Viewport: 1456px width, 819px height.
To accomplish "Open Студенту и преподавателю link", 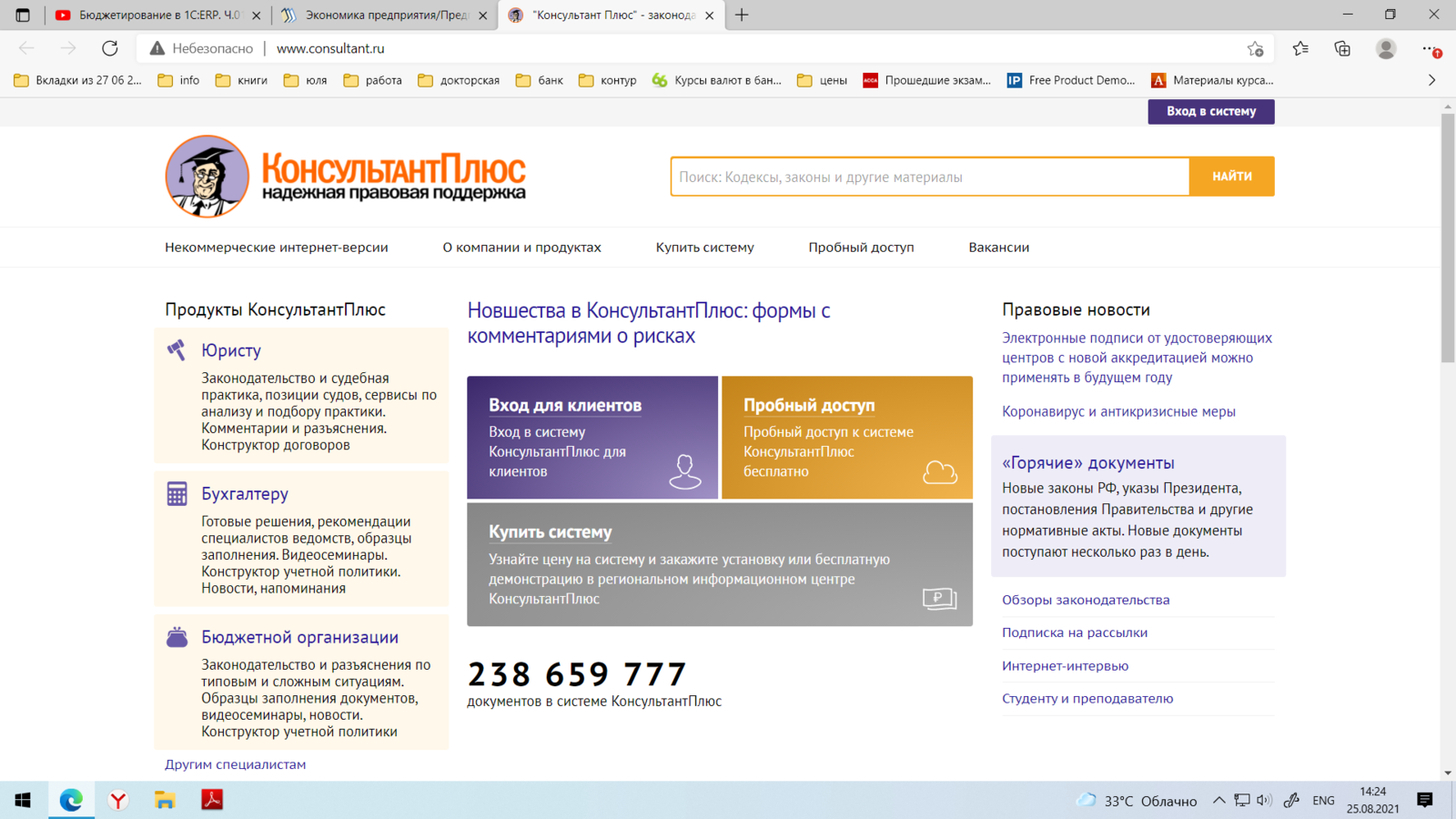I will (1088, 699).
